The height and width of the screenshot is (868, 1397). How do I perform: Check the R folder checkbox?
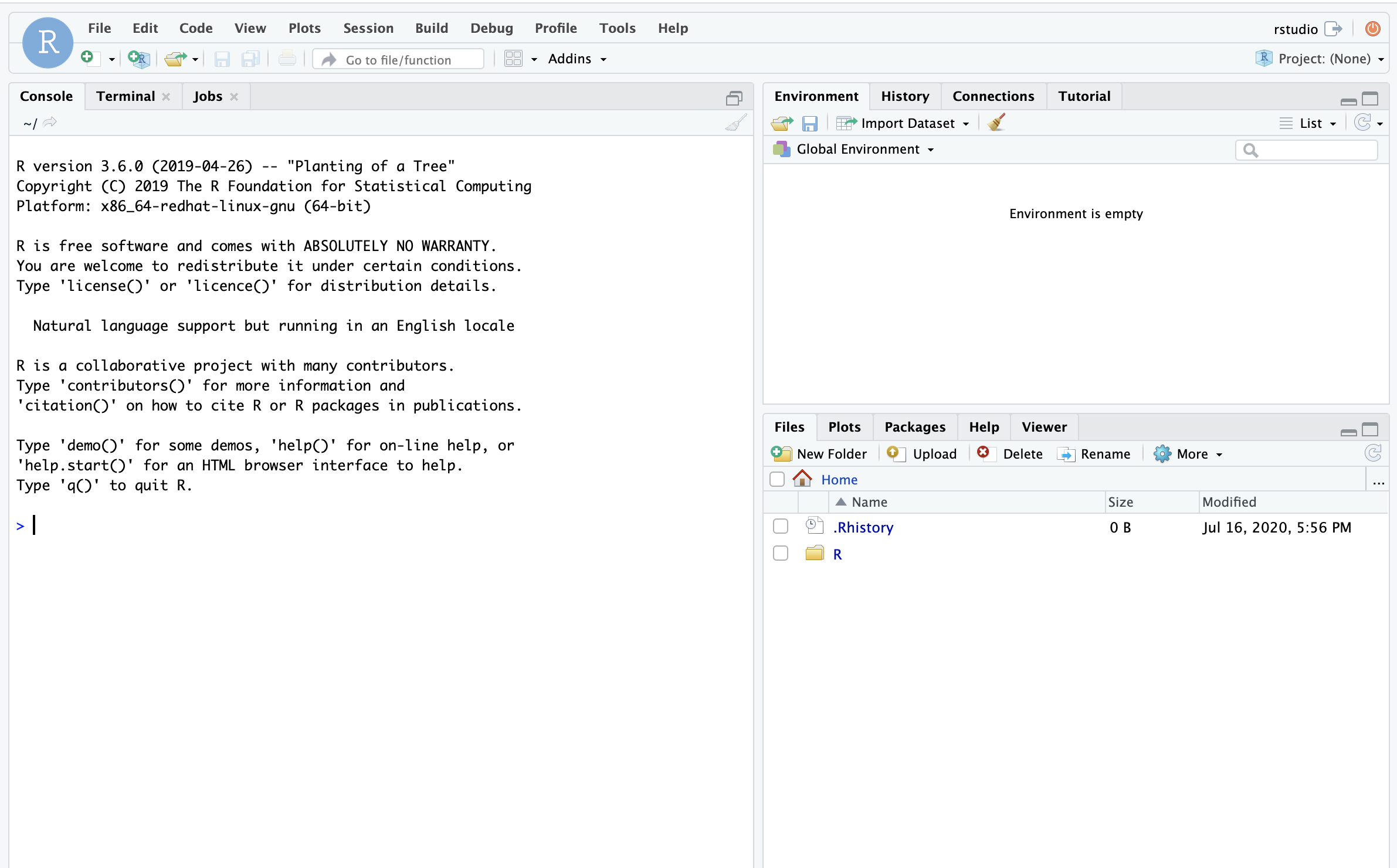[781, 553]
